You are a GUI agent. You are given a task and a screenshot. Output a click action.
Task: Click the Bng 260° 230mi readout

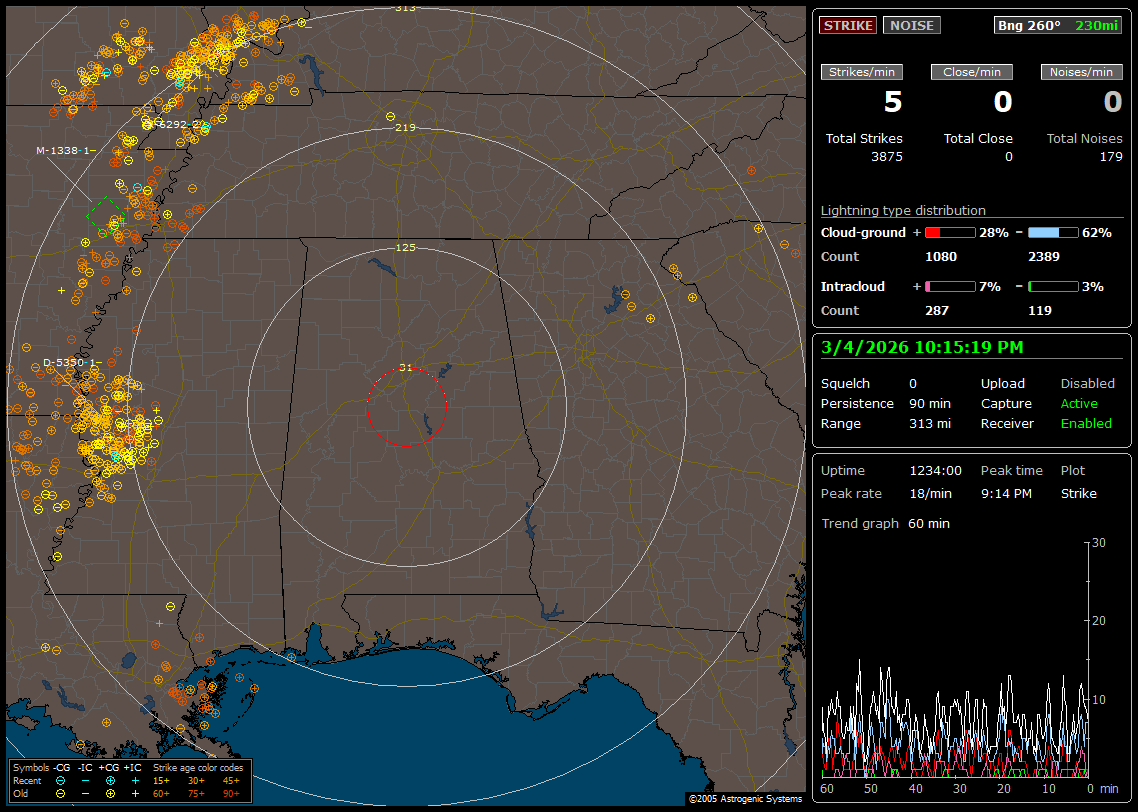coord(1058,26)
